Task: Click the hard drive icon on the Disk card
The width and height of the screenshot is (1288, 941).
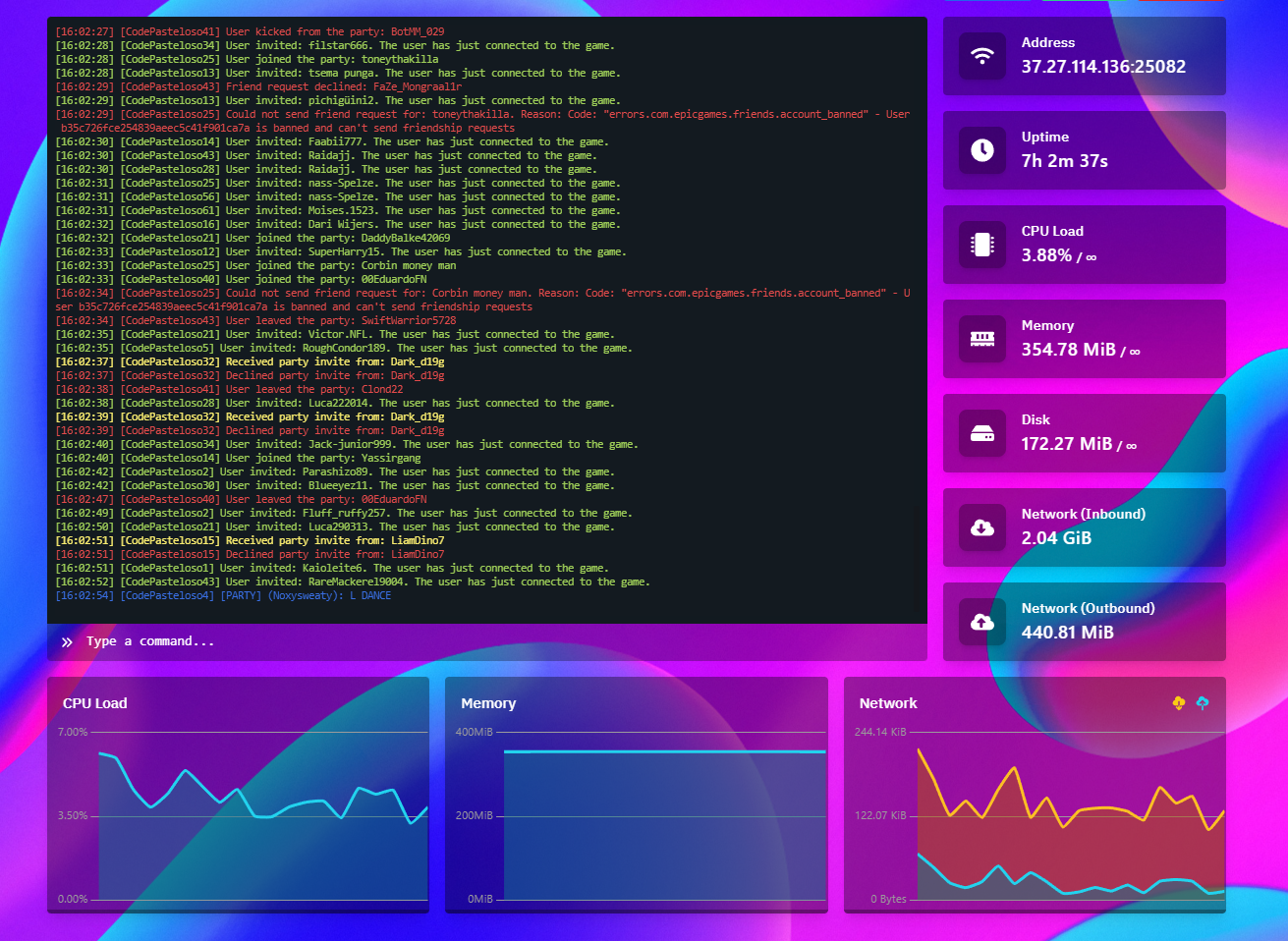Action: pyautogui.click(x=982, y=433)
